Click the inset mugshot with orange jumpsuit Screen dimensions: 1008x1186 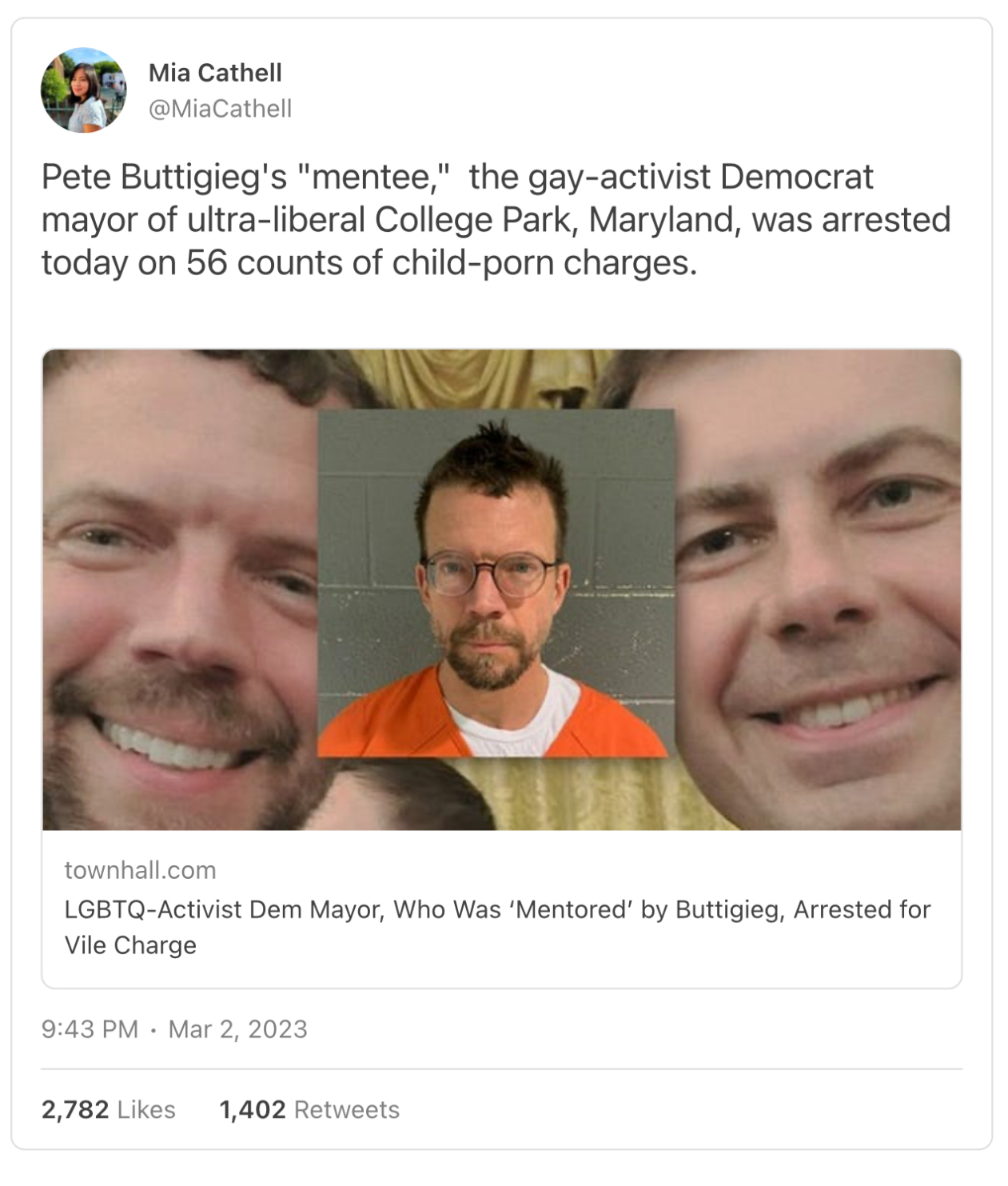coord(496,583)
